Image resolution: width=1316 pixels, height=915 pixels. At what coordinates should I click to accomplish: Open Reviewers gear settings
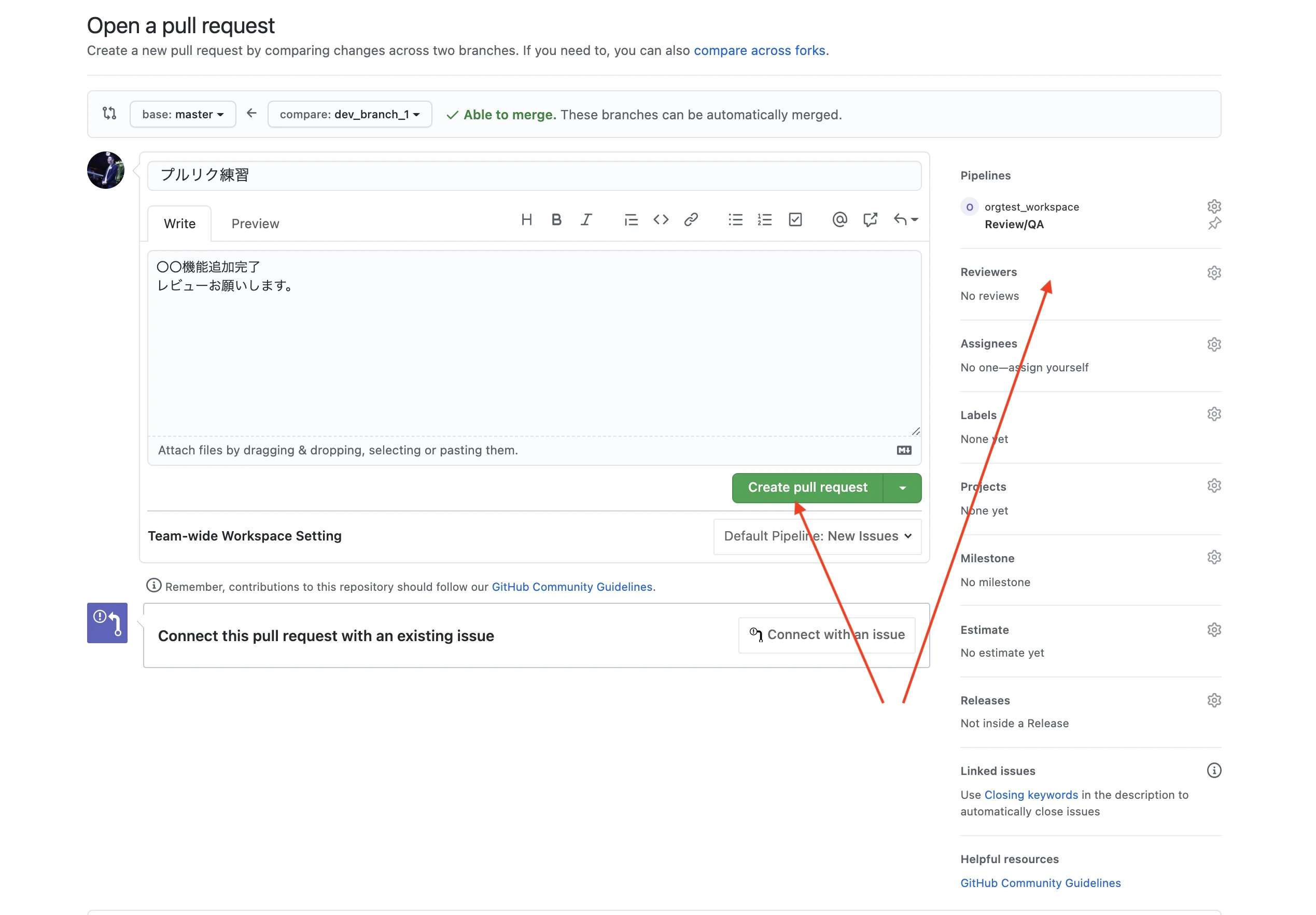click(x=1213, y=272)
